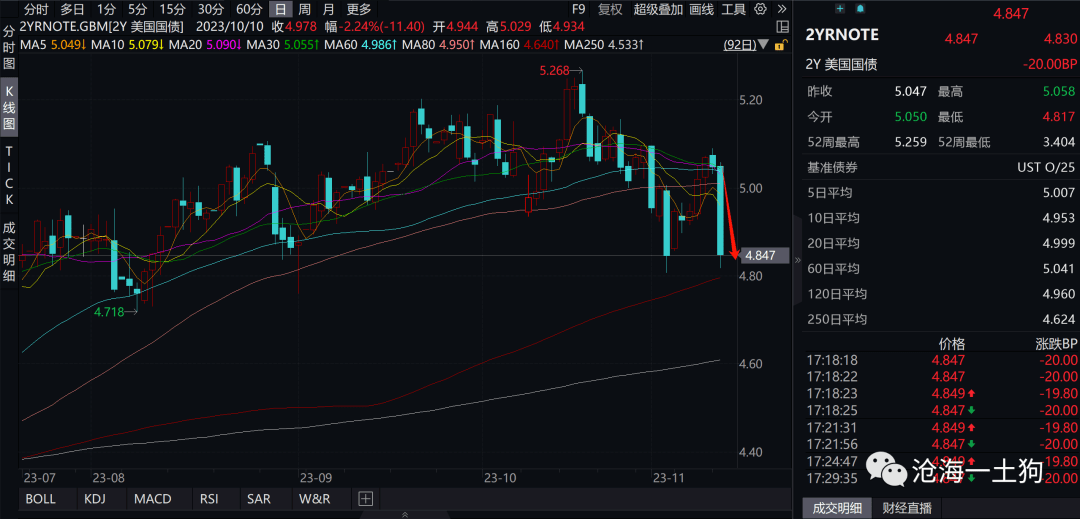
Task: Add 2YRNOTE to watchlist with plus icon
Action: tap(842, 8)
